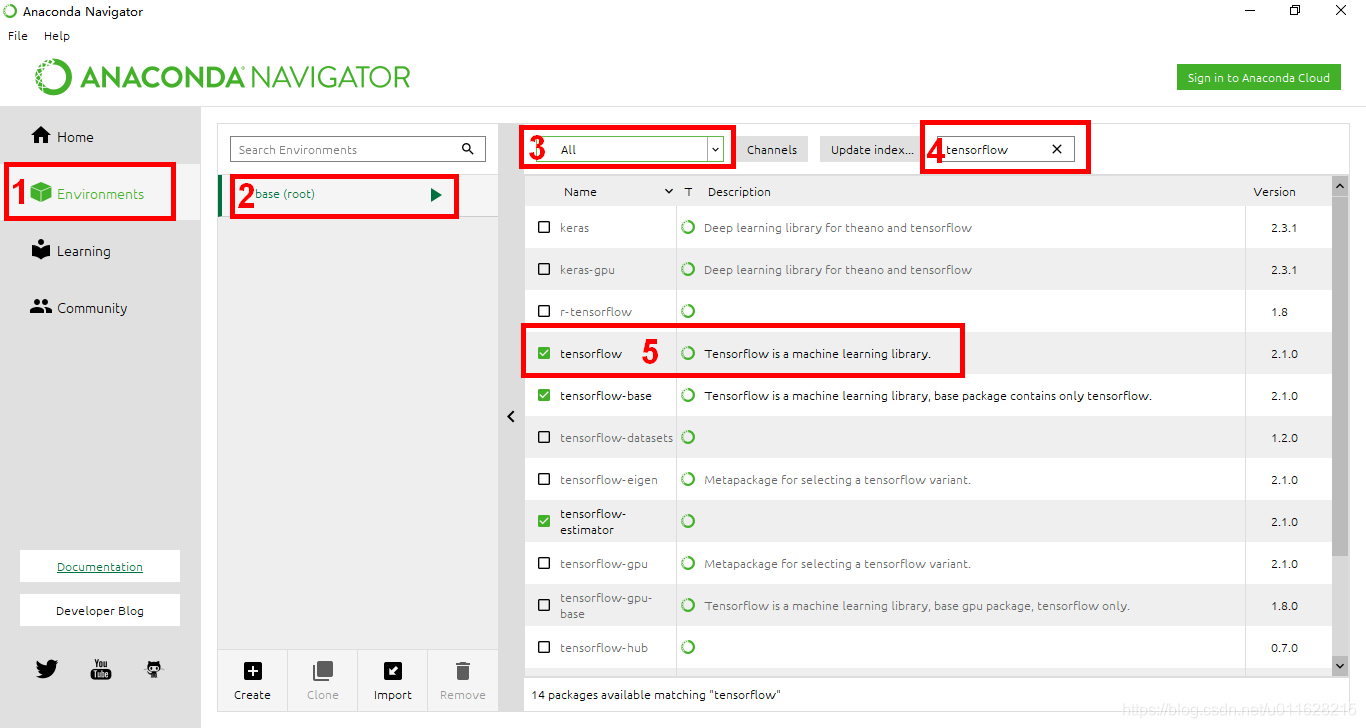The width and height of the screenshot is (1366, 728).
Task: Tick the tensorflow-eigen package checkbox
Action: (x=544, y=479)
